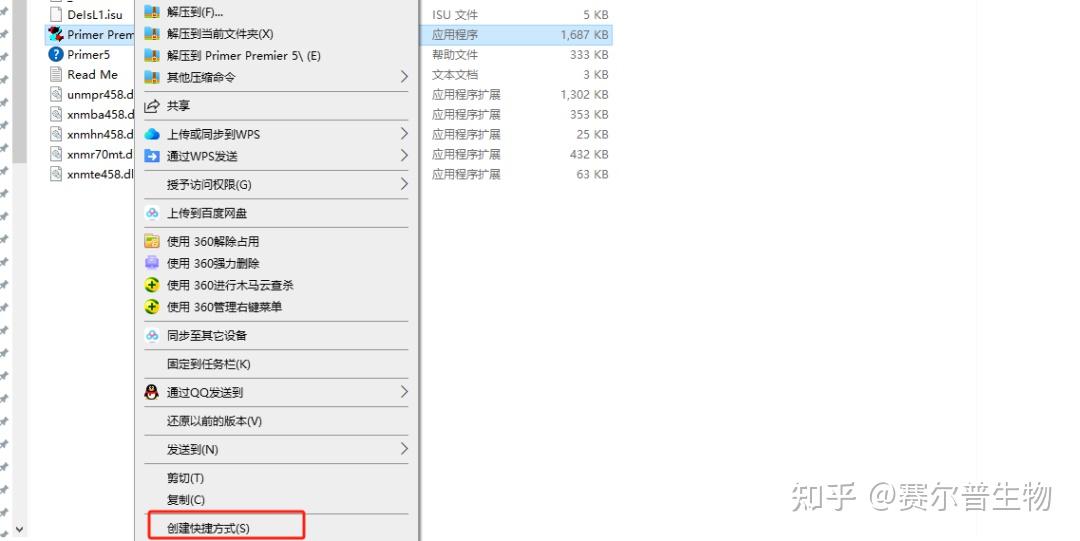Choose 剪切(T) menu entry
The image size is (1080, 541).
tap(185, 478)
